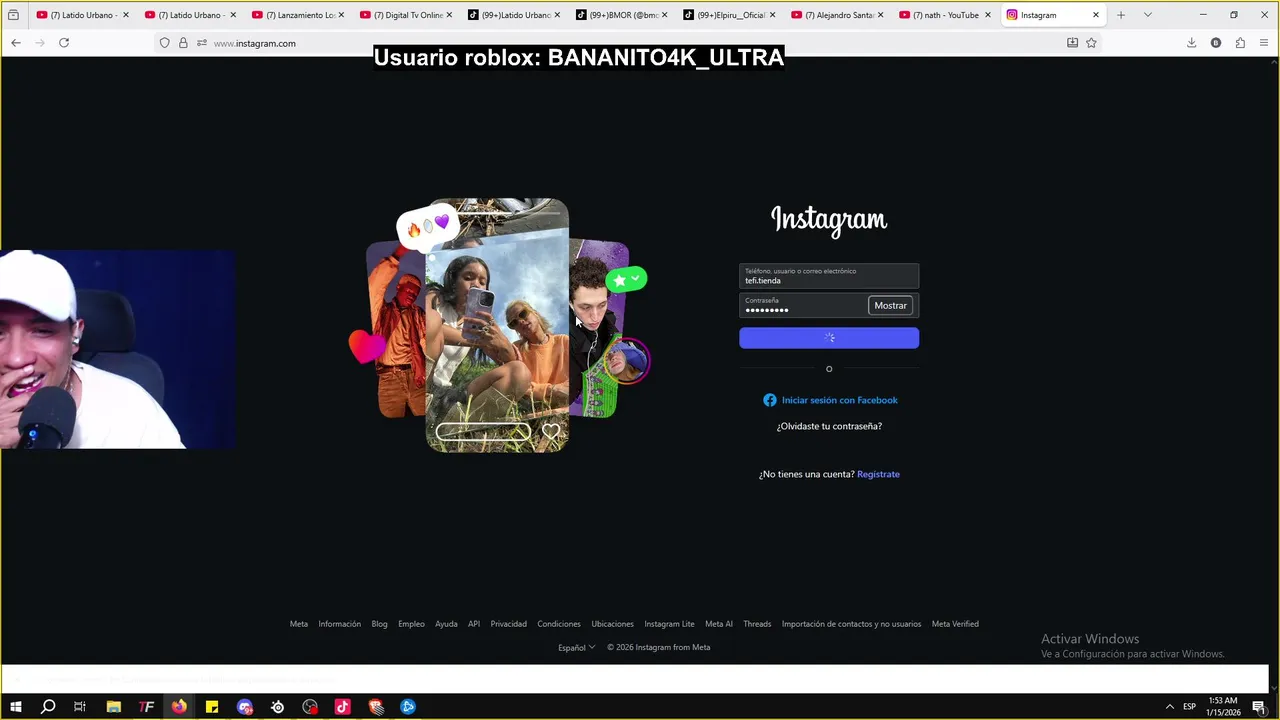Expand the Español language dropdown

pos(577,647)
